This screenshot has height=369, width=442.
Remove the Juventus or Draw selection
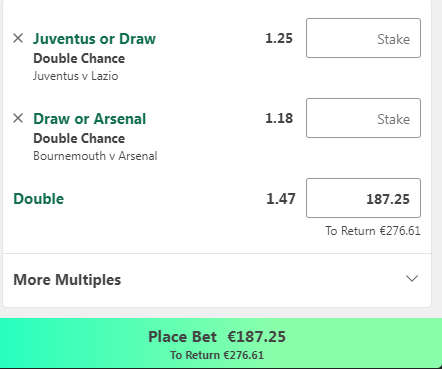tap(18, 38)
